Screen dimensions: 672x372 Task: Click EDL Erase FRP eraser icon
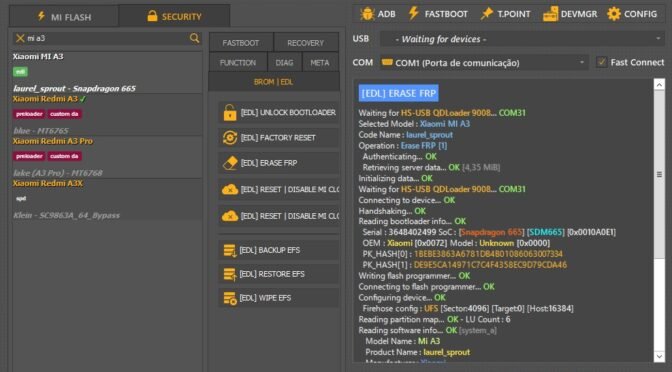pos(230,163)
